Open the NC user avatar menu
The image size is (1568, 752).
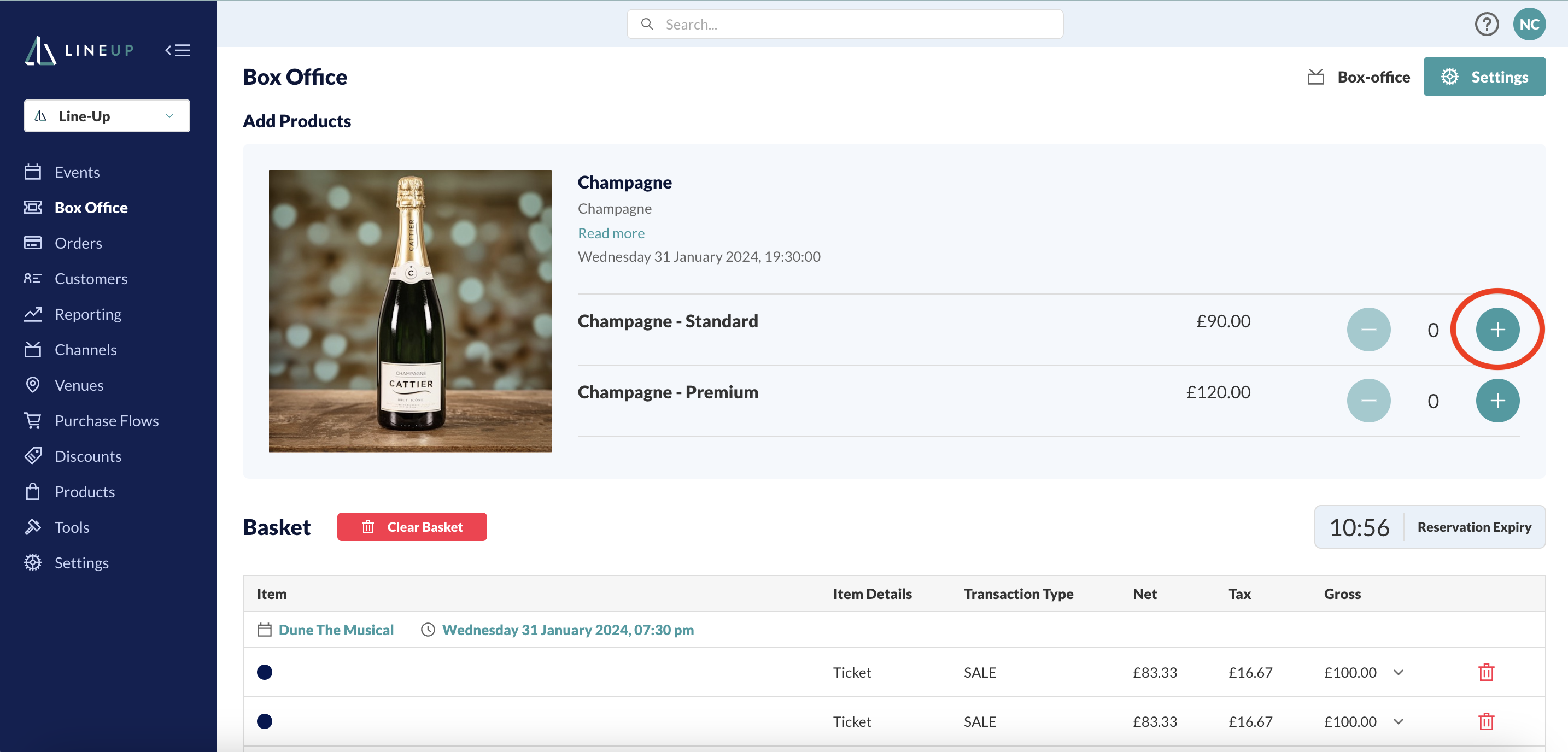pos(1529,25)
